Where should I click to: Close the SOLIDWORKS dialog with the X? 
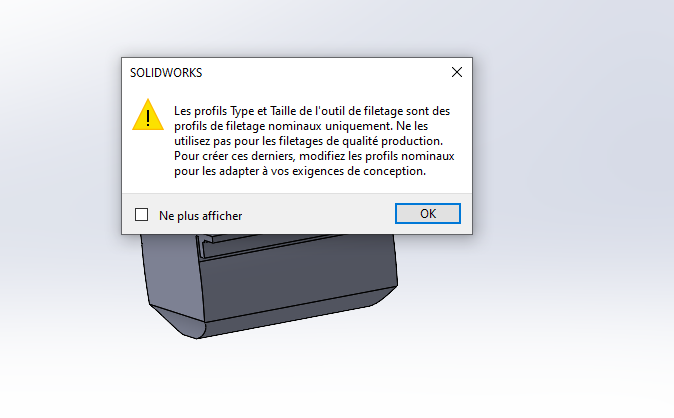(457, 72)
